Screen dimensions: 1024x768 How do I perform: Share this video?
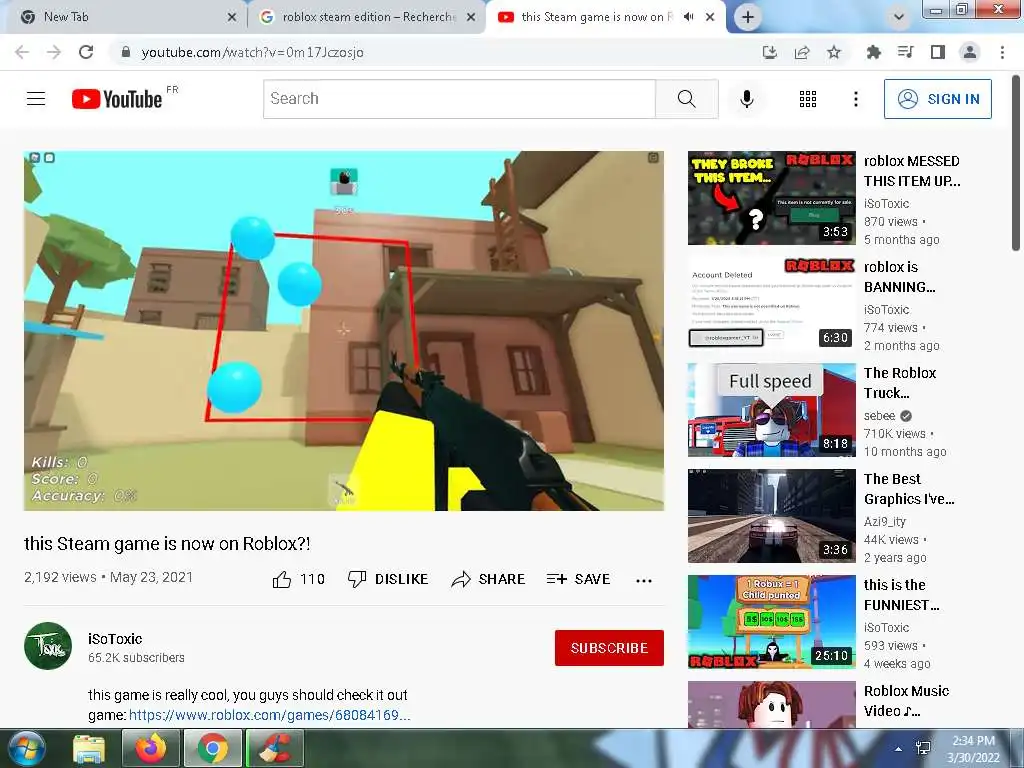point(488,579)
